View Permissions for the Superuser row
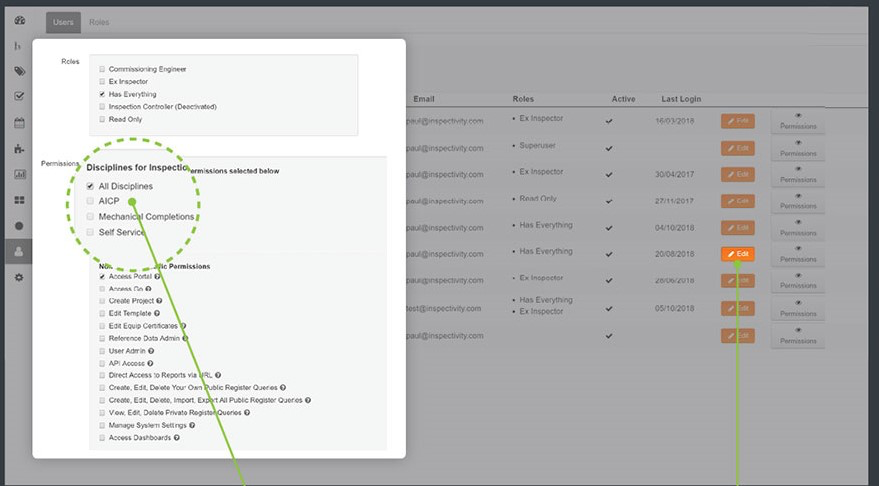Image resolution: width=879 pixels, height=486 pixels. pyautogui.click(x=798, y=148)
